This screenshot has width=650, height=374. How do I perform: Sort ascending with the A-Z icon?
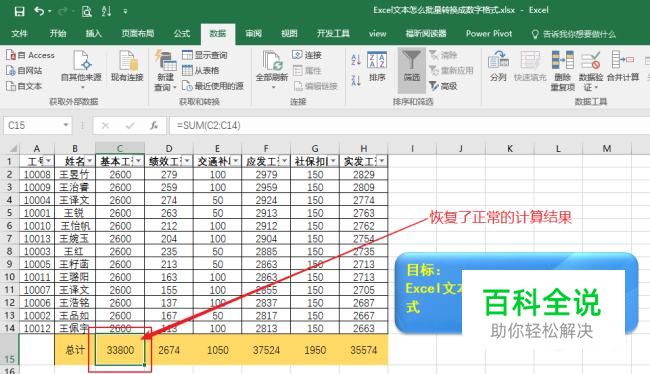coord(356,60)
